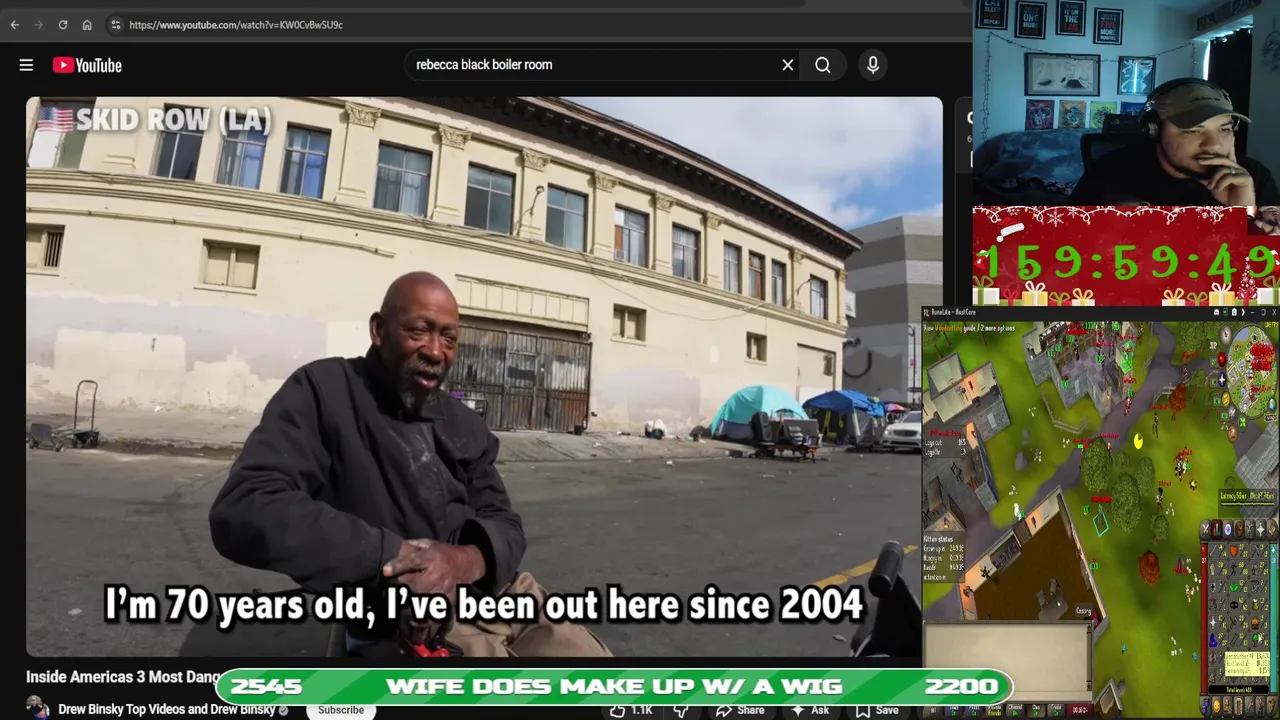Screen dimensions: 1280x720
Task: Subscribe to Drew Binsky channel
Action: (341, 710)
